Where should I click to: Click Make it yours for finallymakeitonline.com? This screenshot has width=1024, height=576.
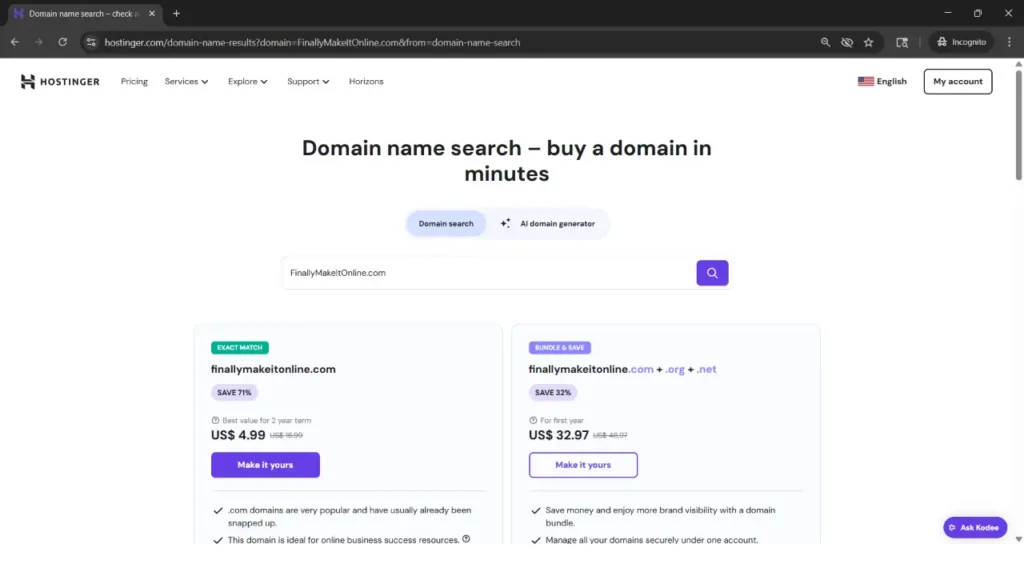point(265,465)
